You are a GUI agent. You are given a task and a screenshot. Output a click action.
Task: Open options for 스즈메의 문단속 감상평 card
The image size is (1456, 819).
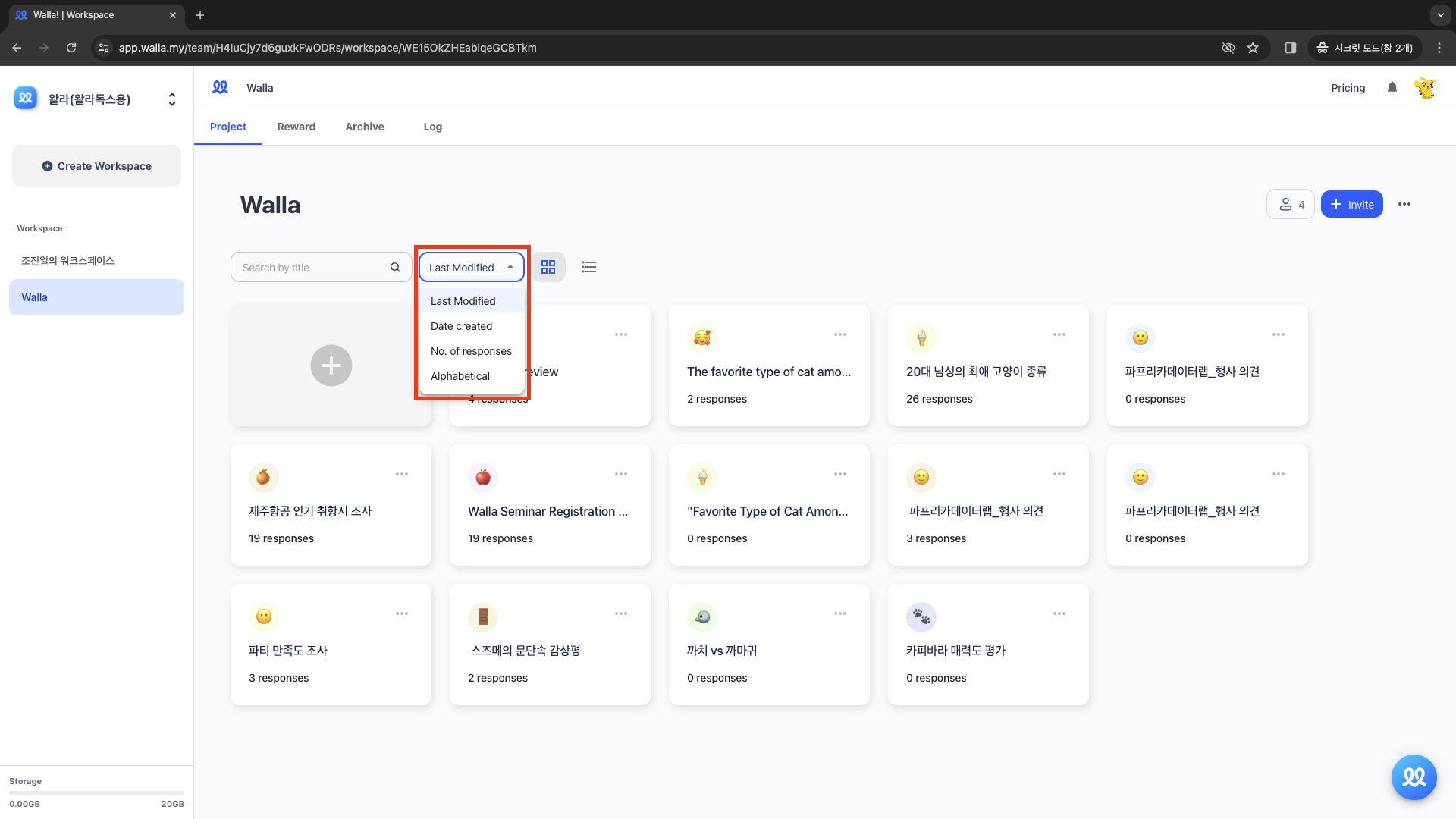(621, 613)
